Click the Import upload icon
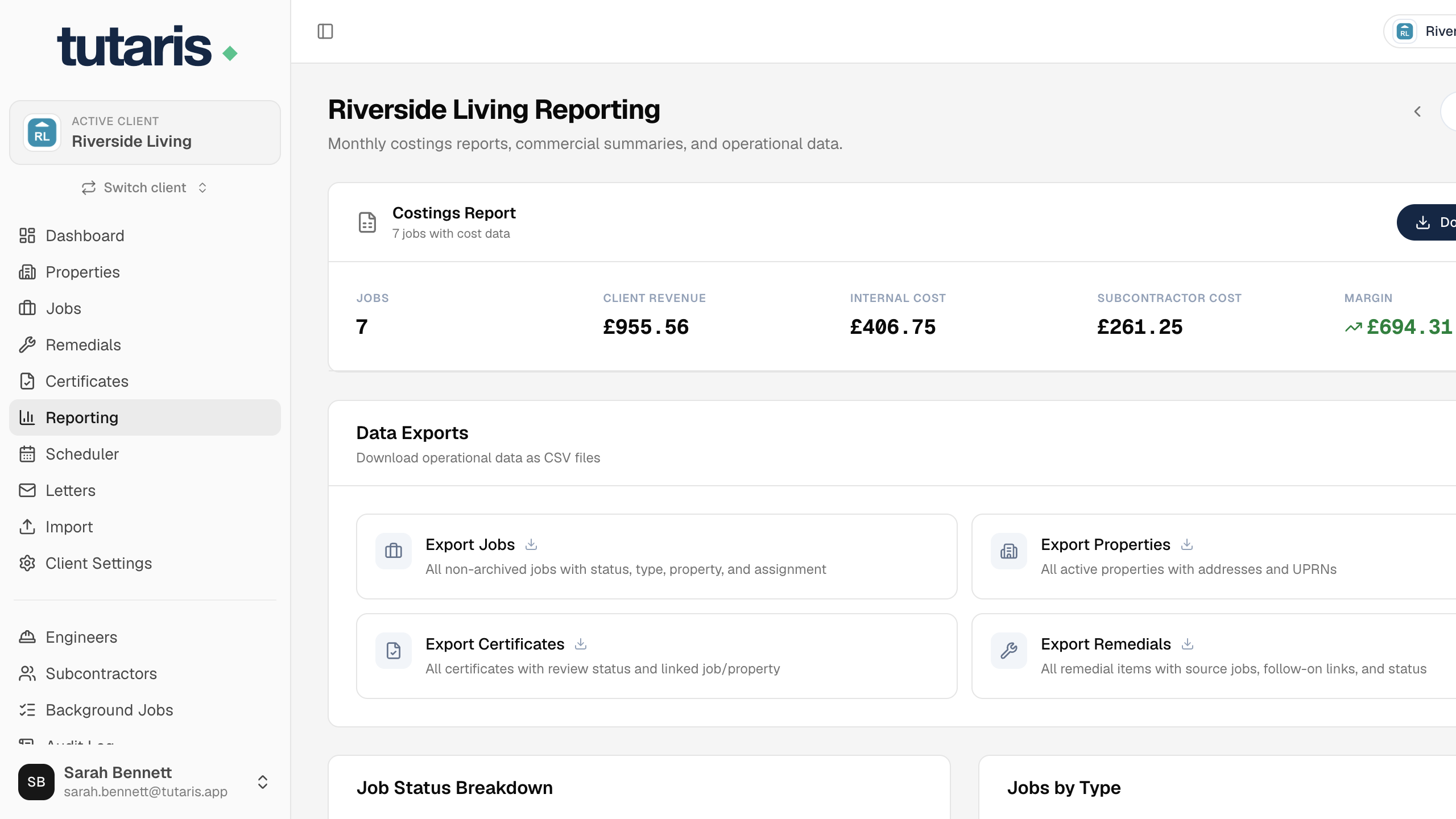Screen dimensions: 1456x819 point(27,527)
